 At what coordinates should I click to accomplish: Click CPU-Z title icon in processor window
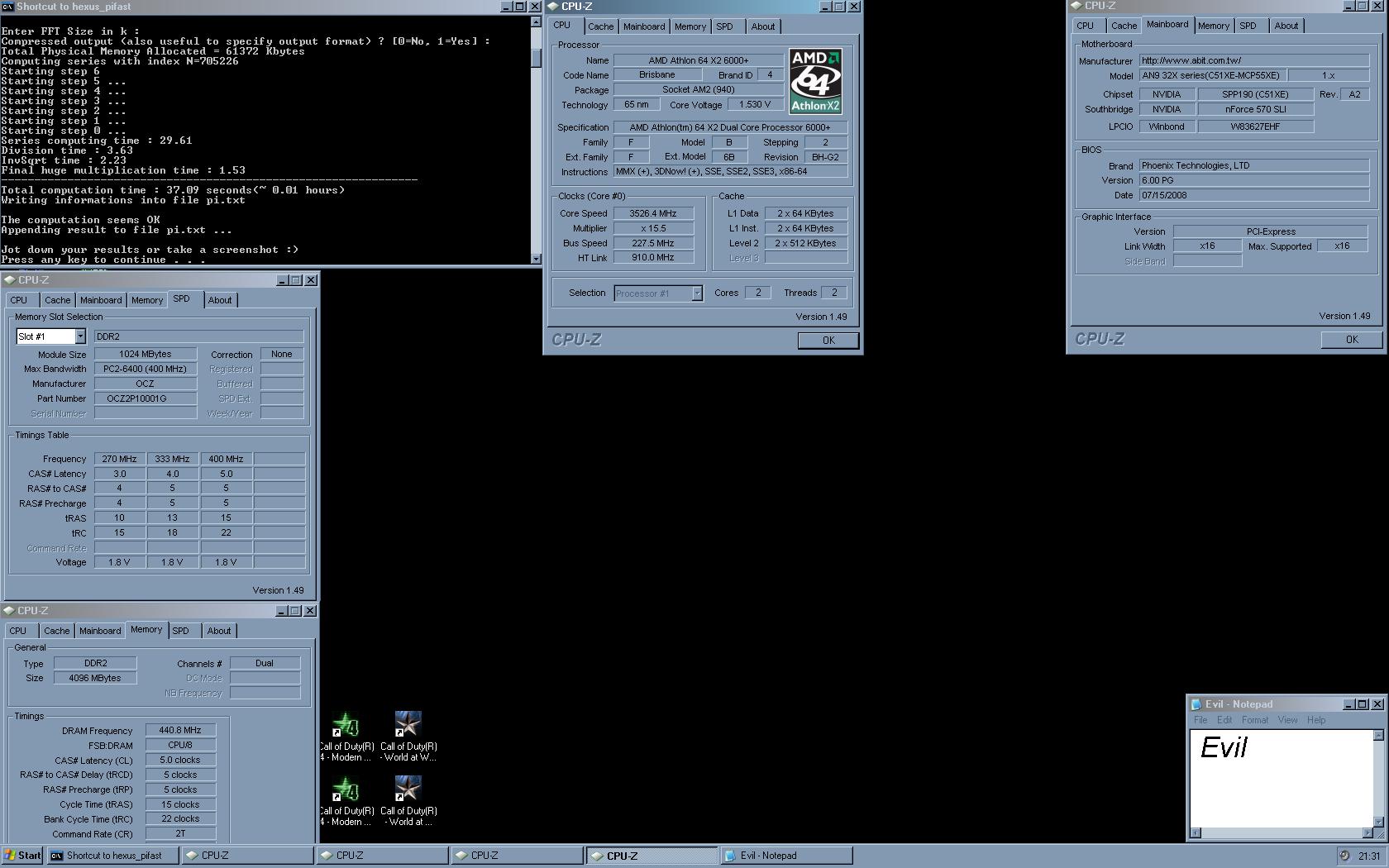click(x=552, y=7)
